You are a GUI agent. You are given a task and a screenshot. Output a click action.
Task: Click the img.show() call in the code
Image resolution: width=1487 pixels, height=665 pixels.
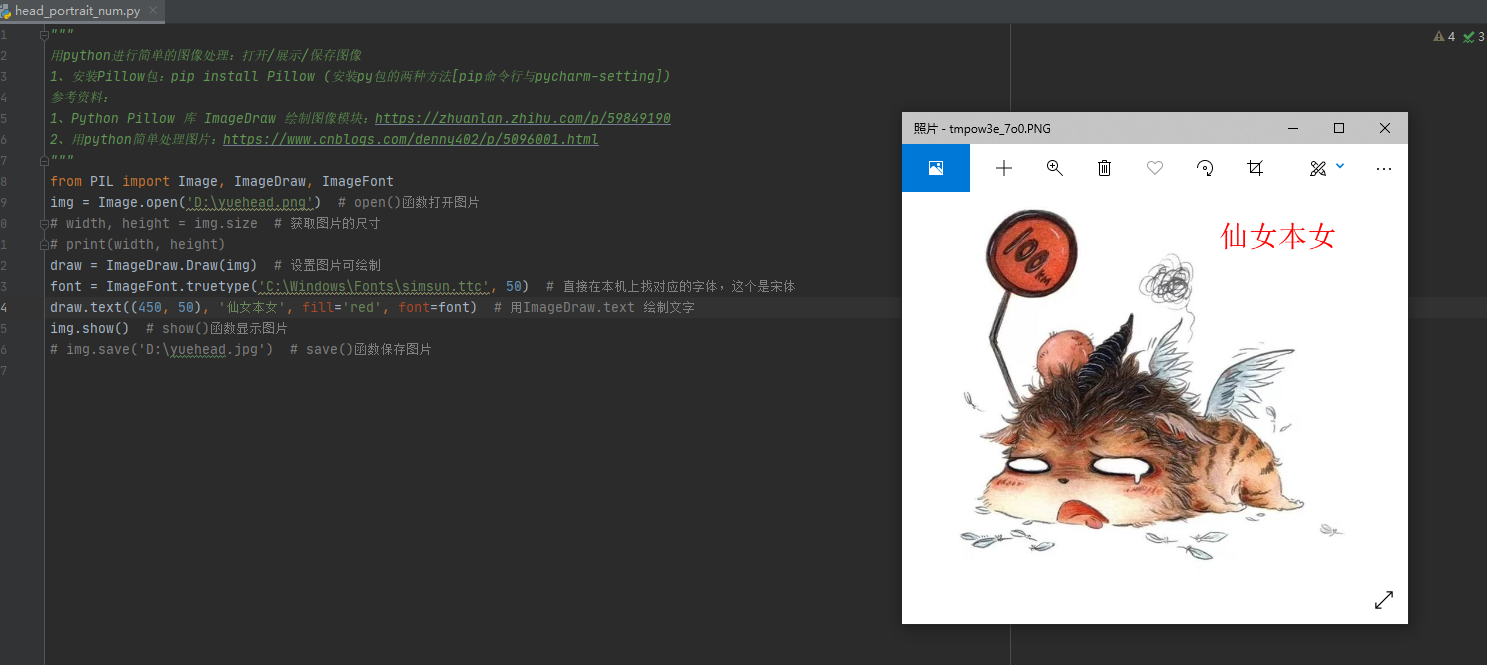point(90,328)
